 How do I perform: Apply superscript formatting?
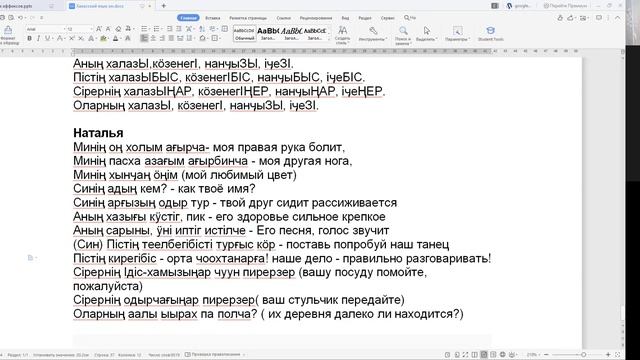71,38
